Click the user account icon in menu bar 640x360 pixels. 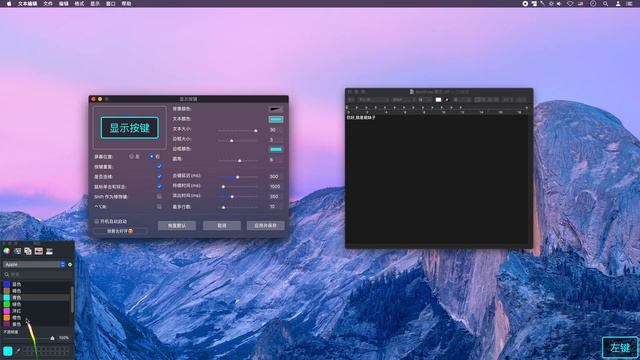tap(618, 3)
